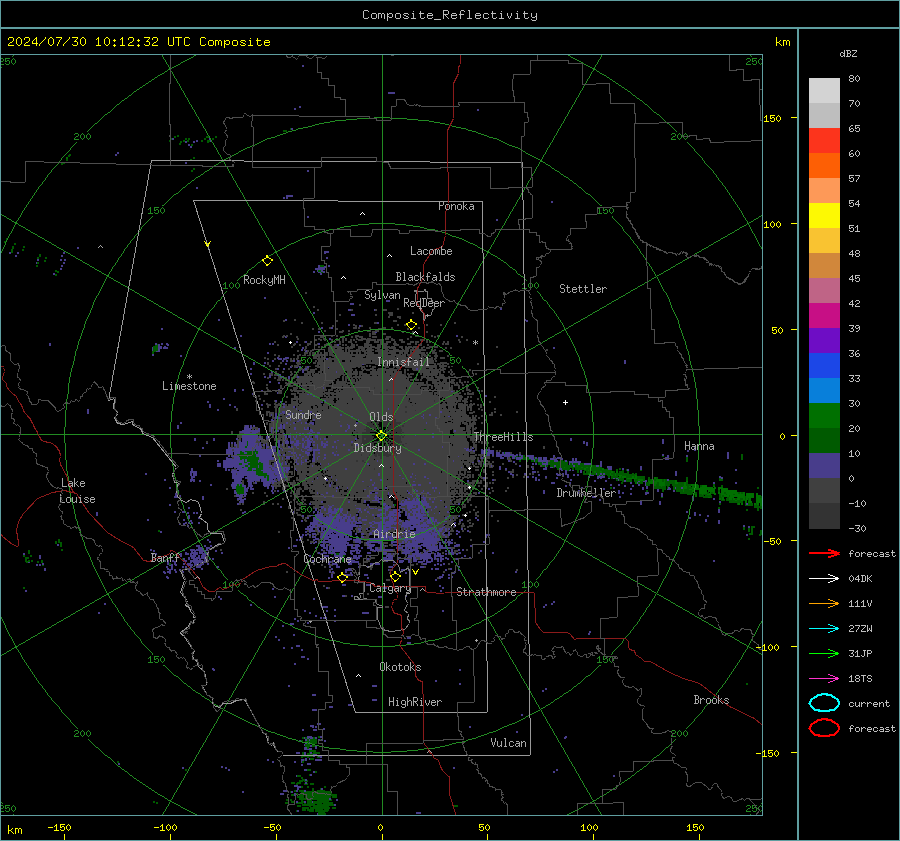Image resolution: width=900 pixels, height=841 pixels.
Task: Click the Okotoks city label
Action: coord(400,666)
